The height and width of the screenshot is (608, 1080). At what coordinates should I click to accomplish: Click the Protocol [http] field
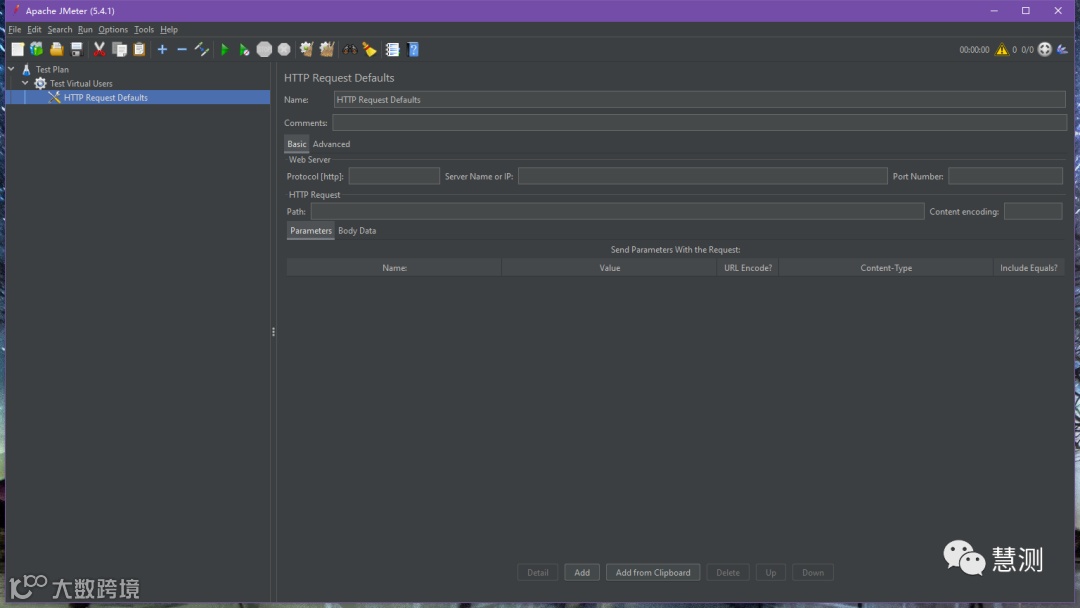394,176
